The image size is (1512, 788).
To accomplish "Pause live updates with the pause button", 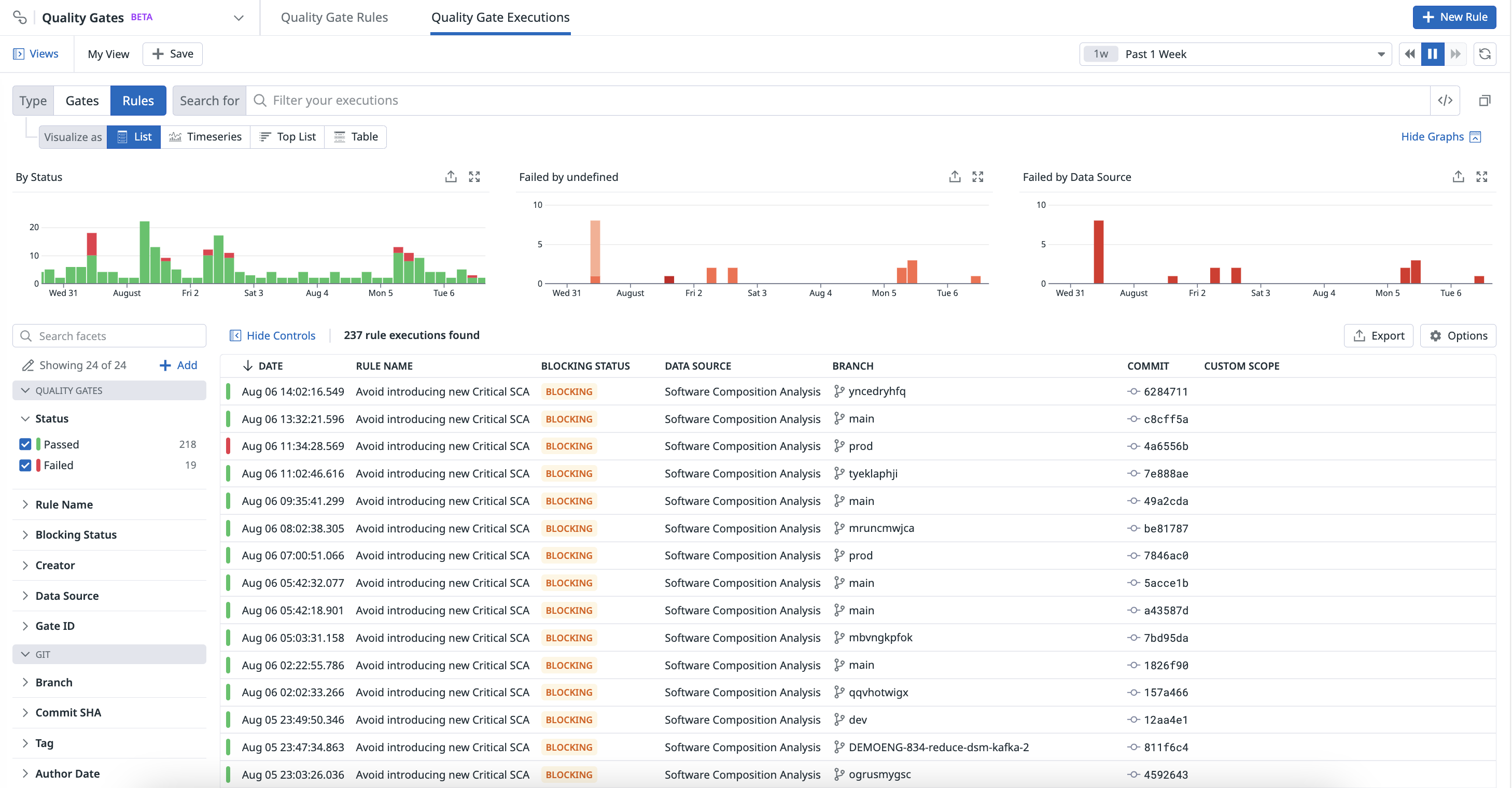I will (x=1432, y=54).
